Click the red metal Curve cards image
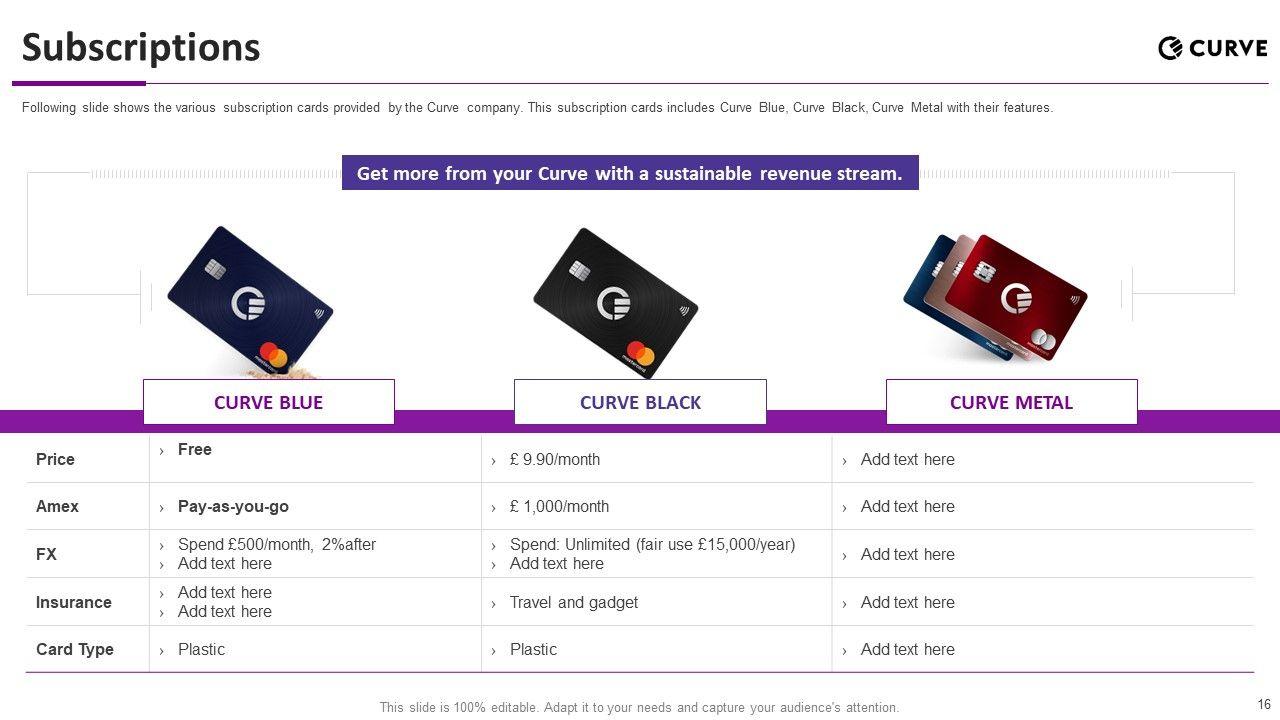Viewport: 1280px width, 720px height. (996, 298)
